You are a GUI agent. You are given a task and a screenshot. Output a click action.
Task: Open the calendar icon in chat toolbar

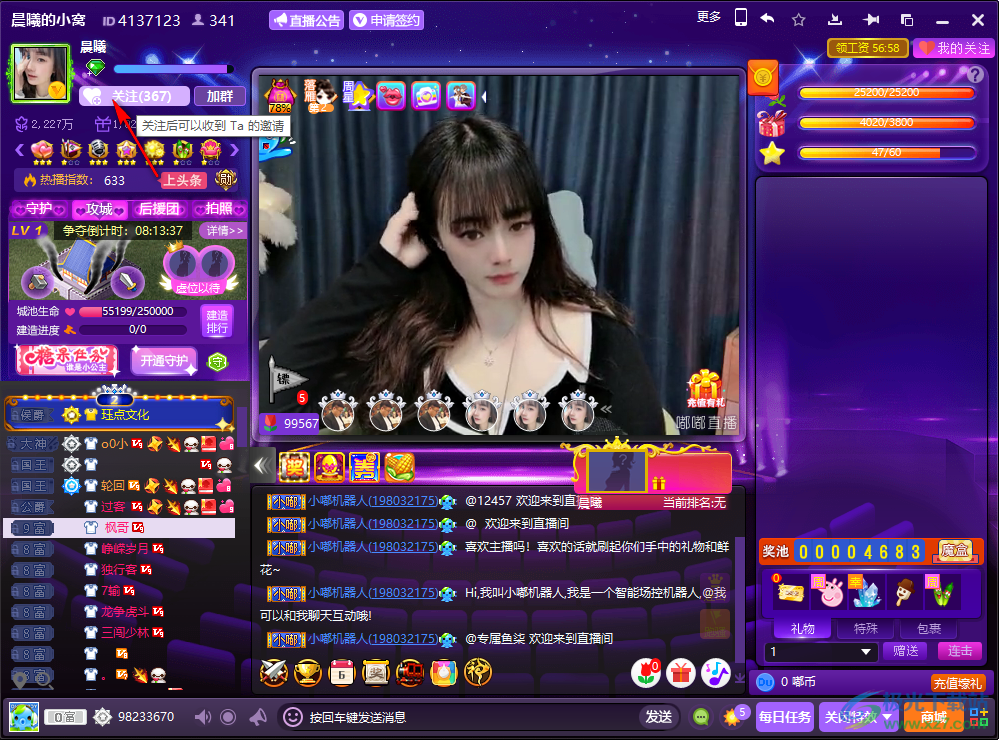pos(342,672)
